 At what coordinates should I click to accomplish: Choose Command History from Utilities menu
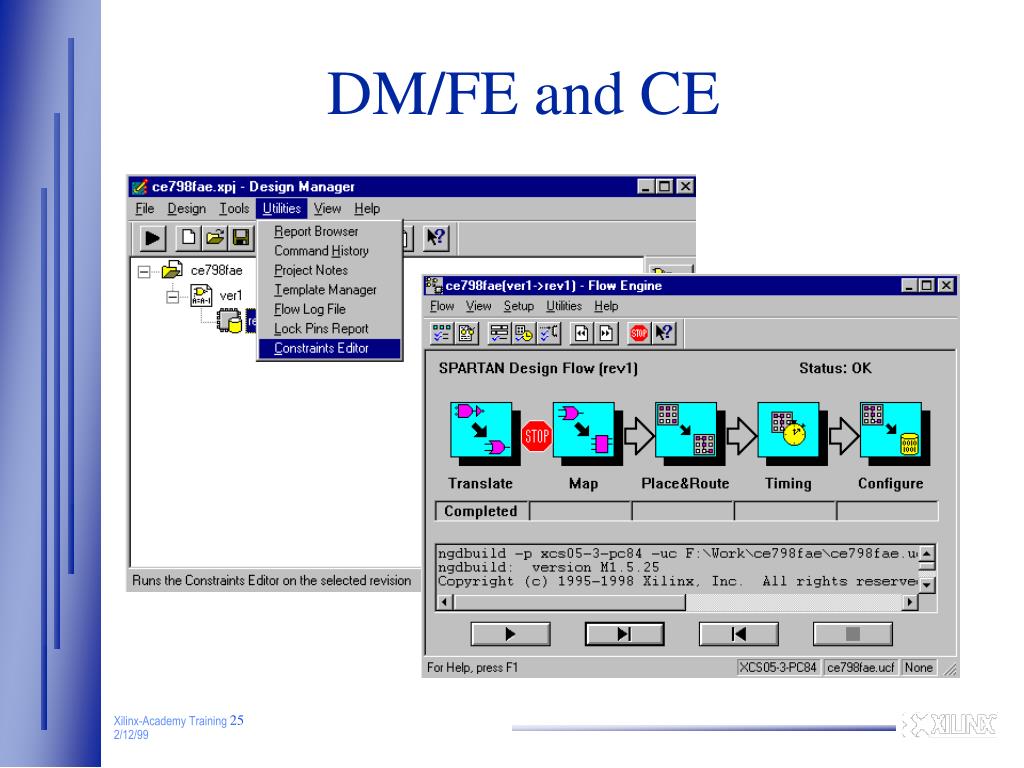click(330, 251)
